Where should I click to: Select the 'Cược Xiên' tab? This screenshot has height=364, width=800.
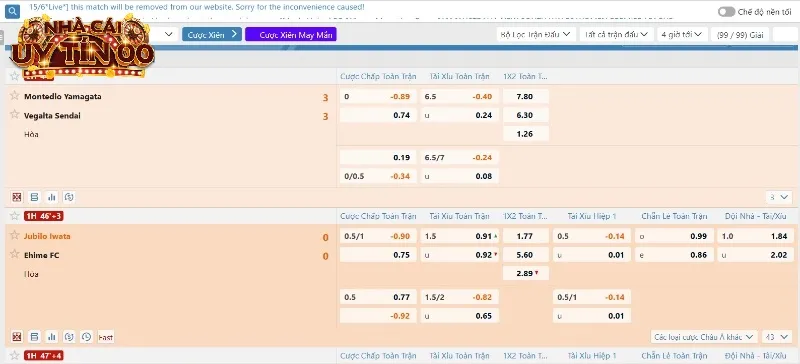point(212,34)
